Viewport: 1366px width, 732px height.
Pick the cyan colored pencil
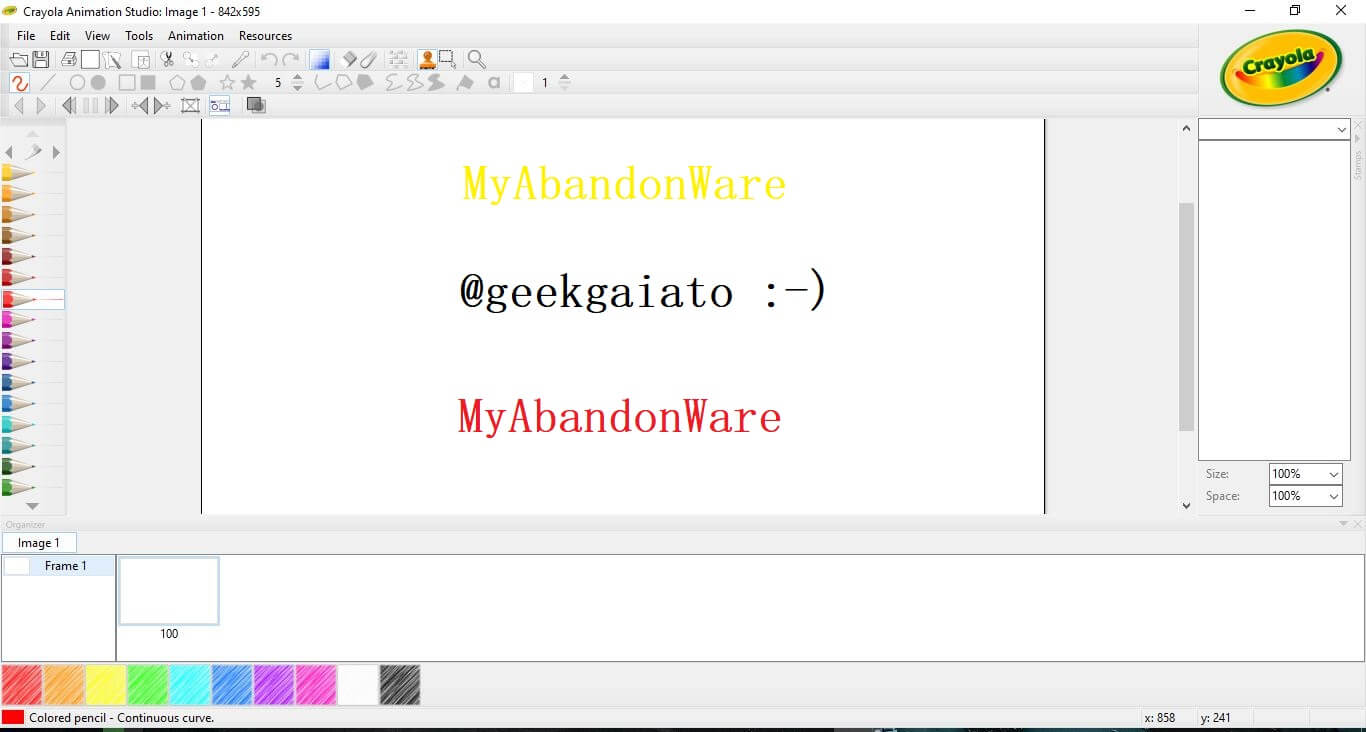(19, 425)
